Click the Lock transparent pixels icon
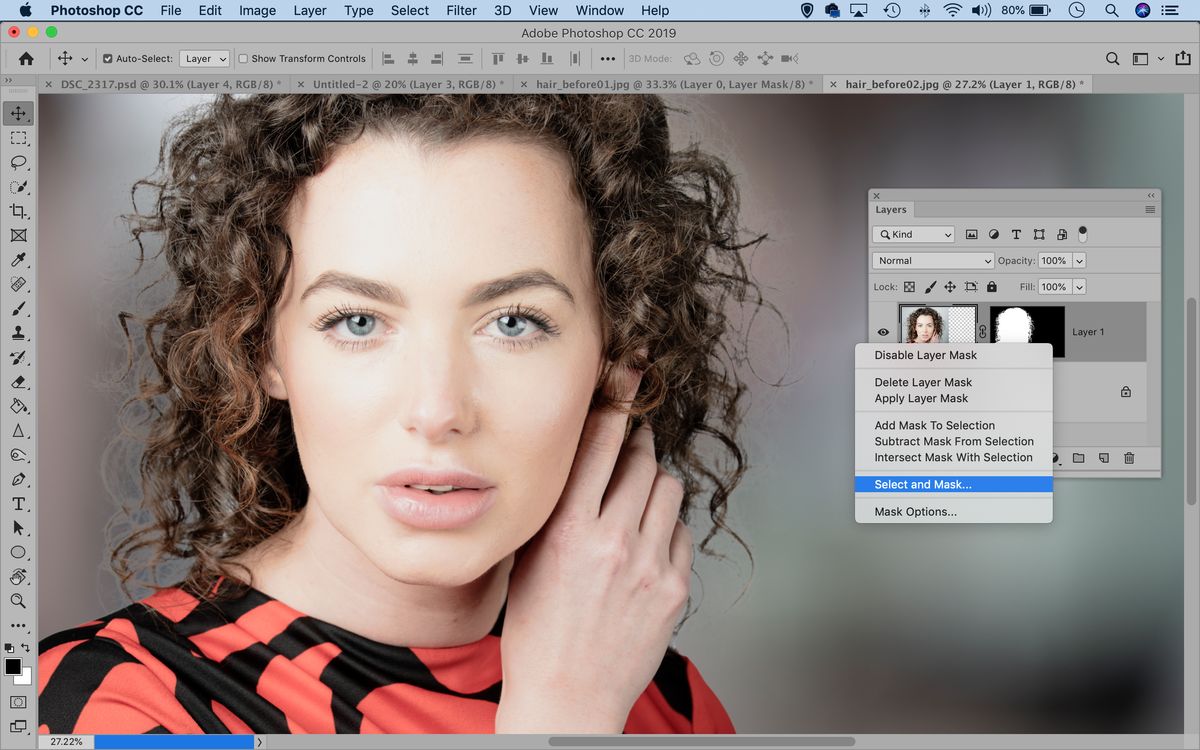Viewport: 1200px width, 750px height. 909,287
